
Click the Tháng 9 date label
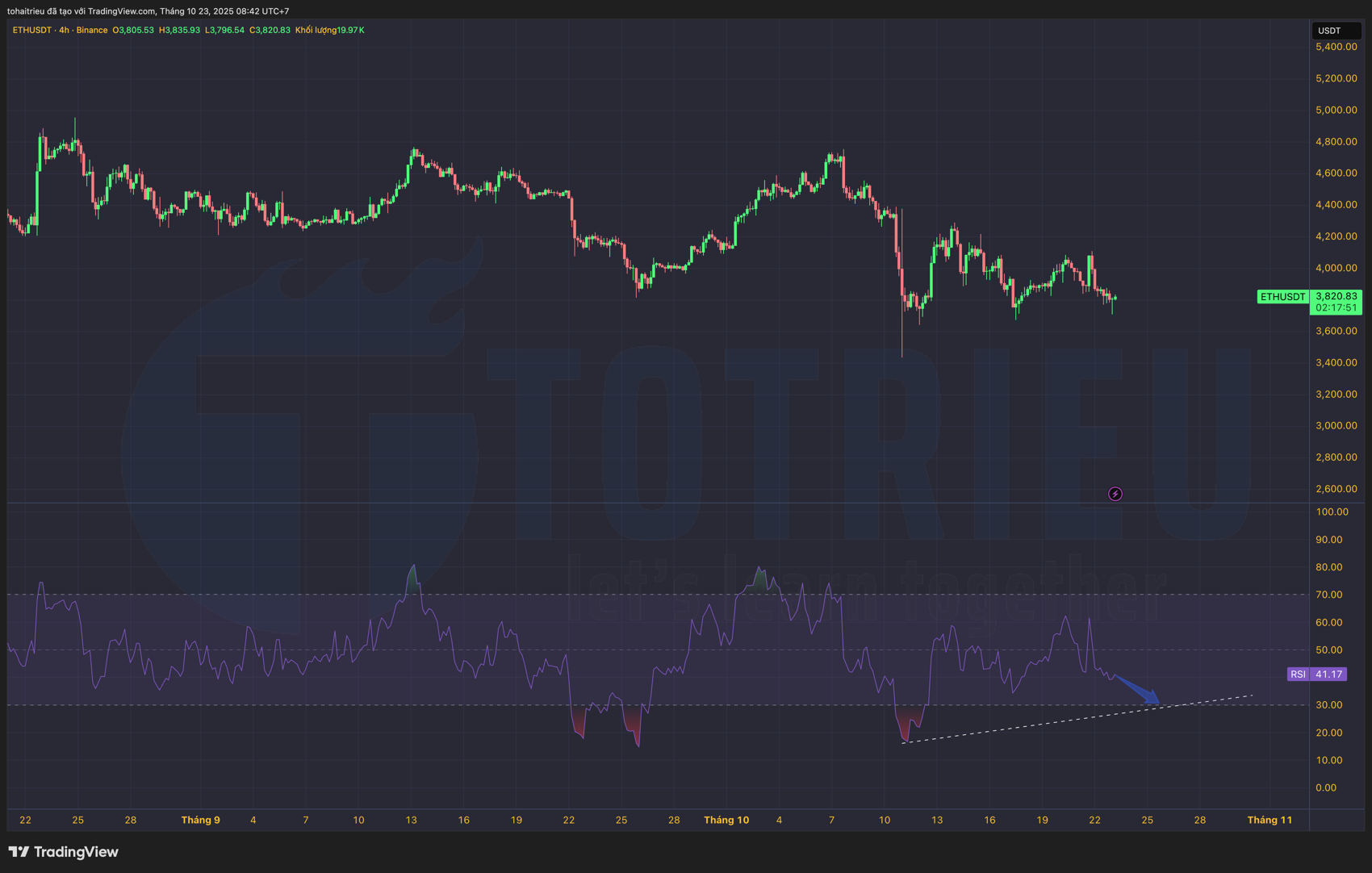pyautogui.click(x=200, y=820)
